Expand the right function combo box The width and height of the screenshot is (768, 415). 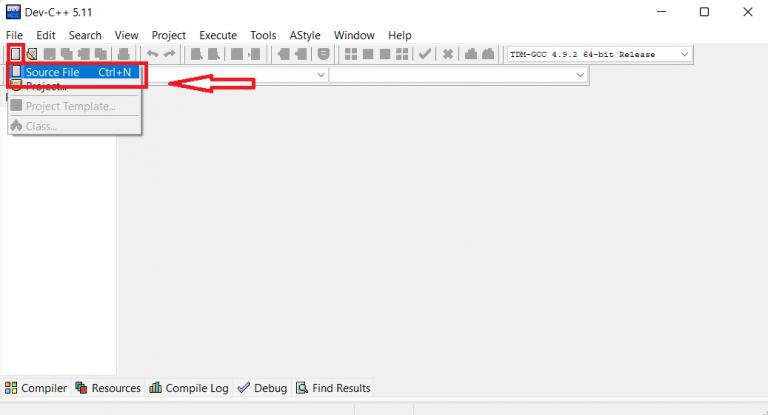(580, 75)
